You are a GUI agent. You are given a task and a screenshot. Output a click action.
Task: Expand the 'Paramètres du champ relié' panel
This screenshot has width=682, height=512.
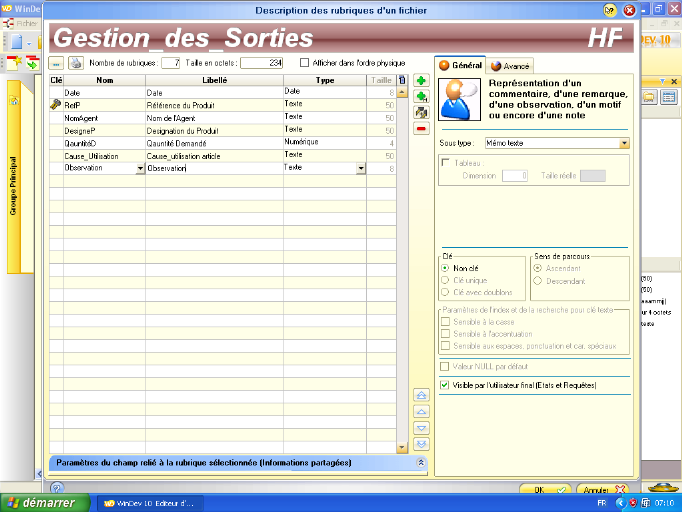click(x=421, y=464)
